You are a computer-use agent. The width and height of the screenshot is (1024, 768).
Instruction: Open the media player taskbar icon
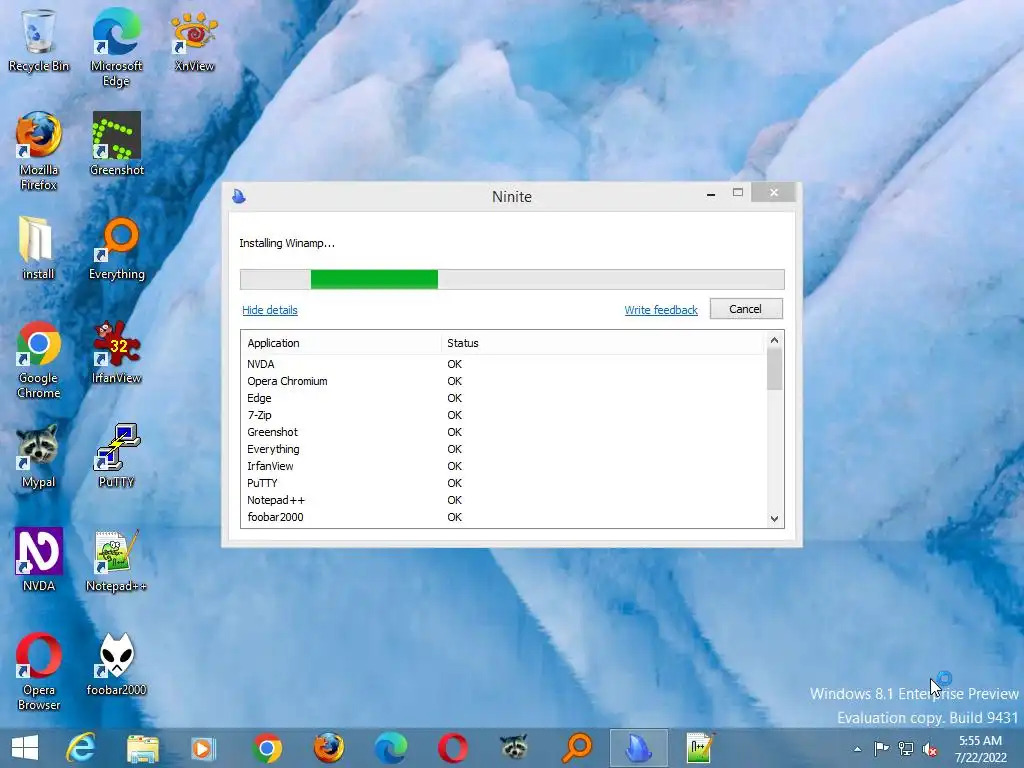pyautogui.click(x=203, y=748)
